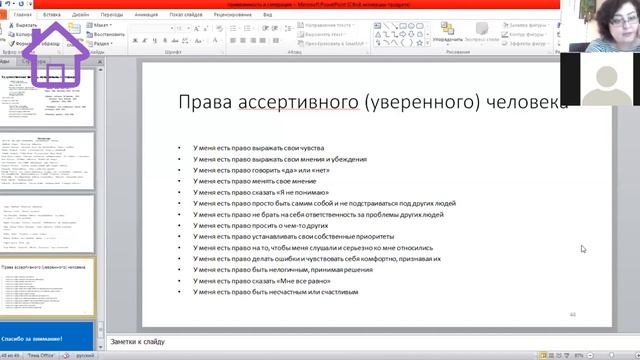The height and width of the screenshot is (360, 640).
Task: Toggle strikethrough formatting
Action: (175, 40)
